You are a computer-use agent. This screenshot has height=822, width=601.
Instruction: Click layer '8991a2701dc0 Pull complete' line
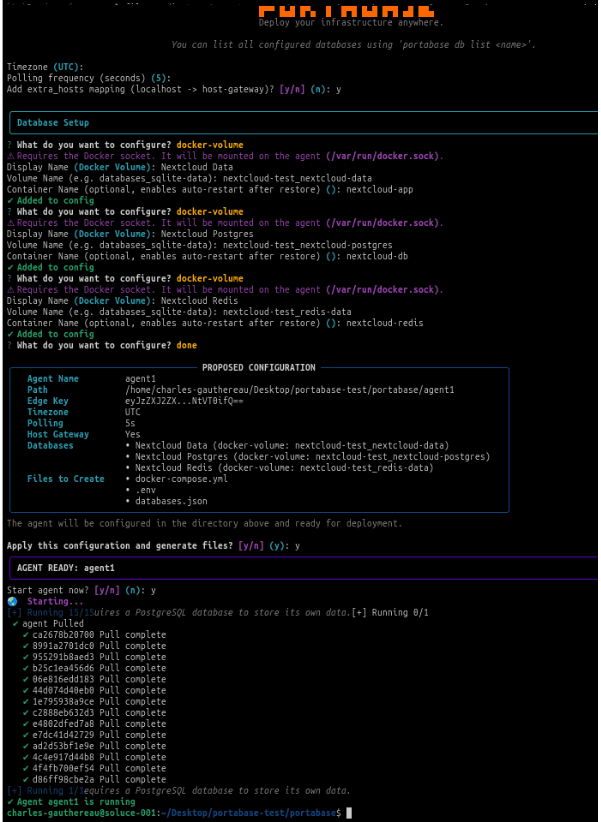pos(94,646)
